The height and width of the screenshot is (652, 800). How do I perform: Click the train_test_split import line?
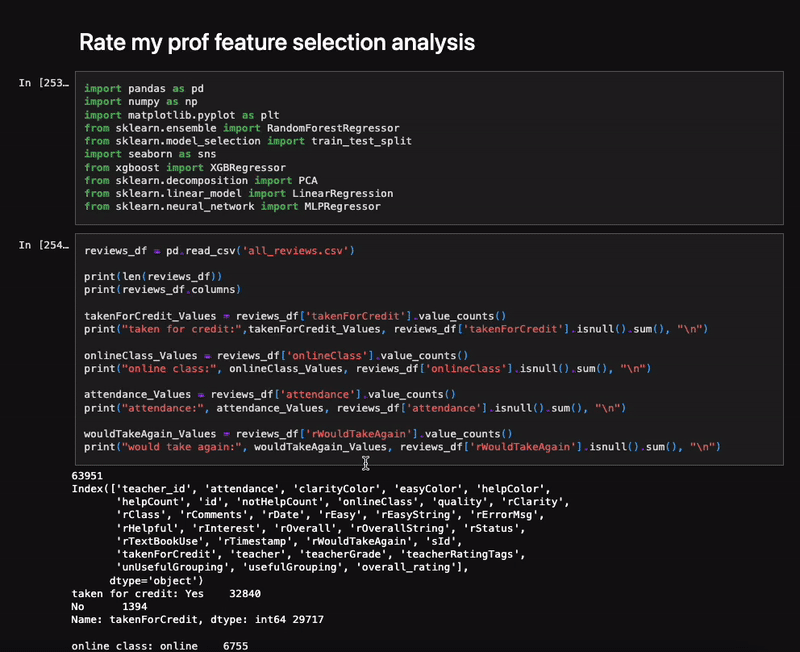coord(248,141)
